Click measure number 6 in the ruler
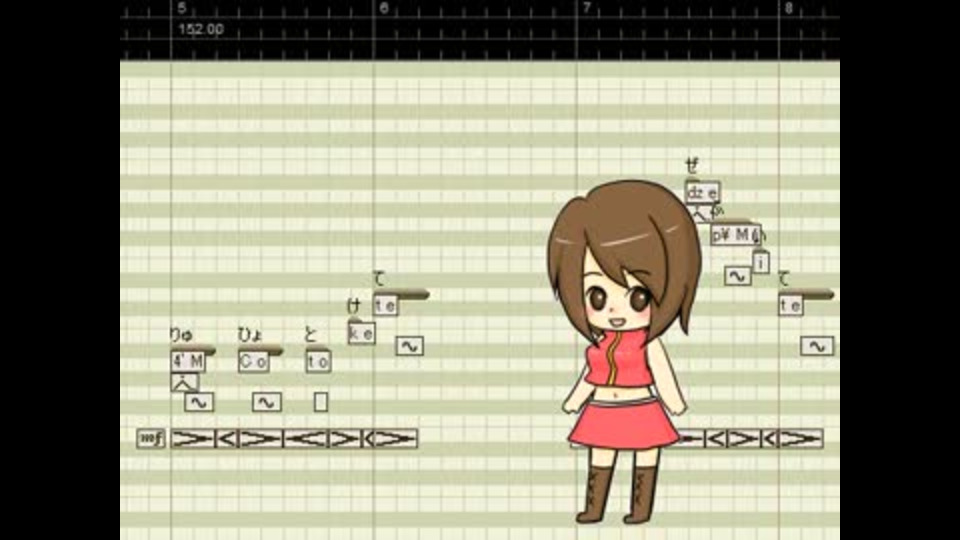Image resolution: width=960 pixels, height=540 pixels. (384, 8)
